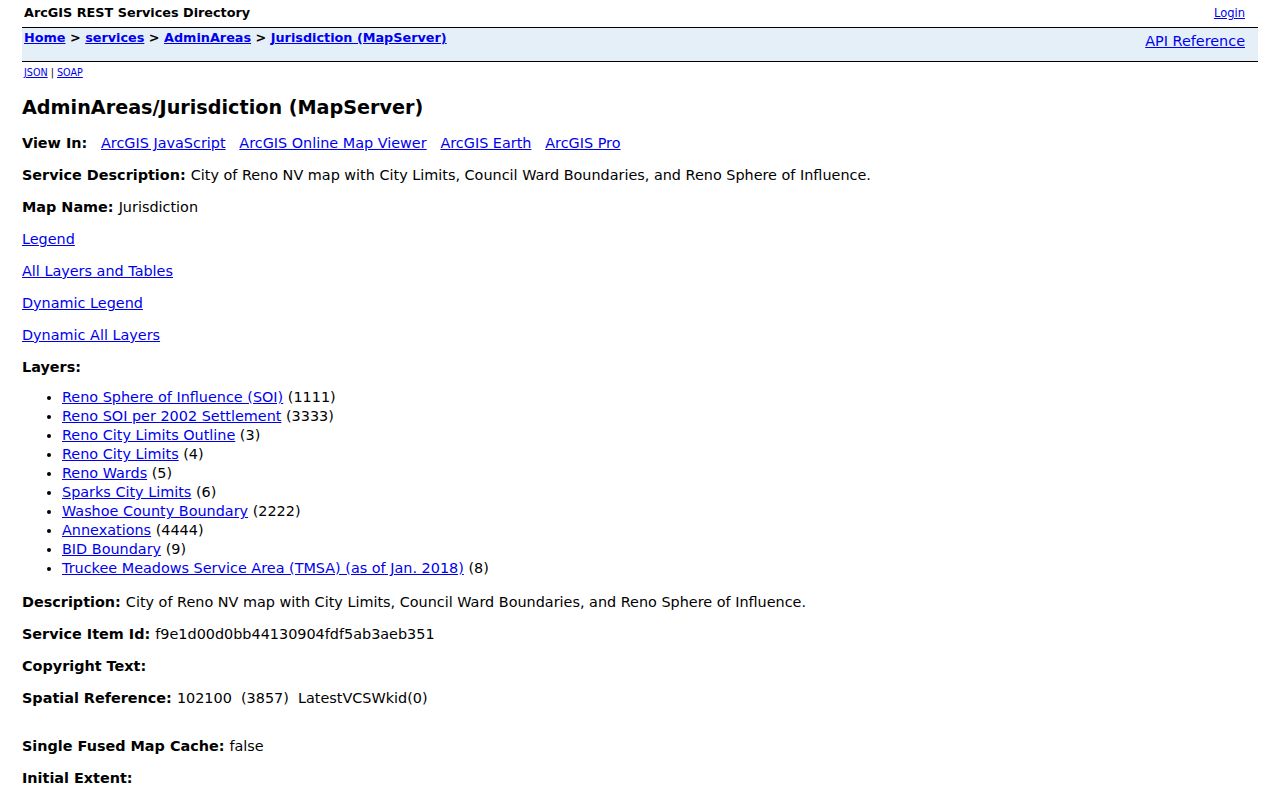Viewport: 1280px width, 800px height.
Task: Open the SOAP format link
Action: [x=70, y=72]
